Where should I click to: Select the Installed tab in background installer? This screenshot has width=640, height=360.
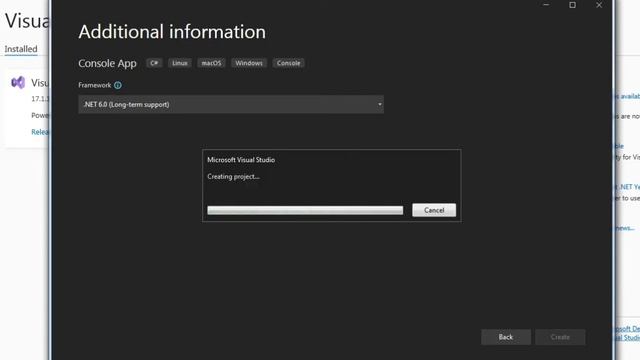[x=21, y=49]
